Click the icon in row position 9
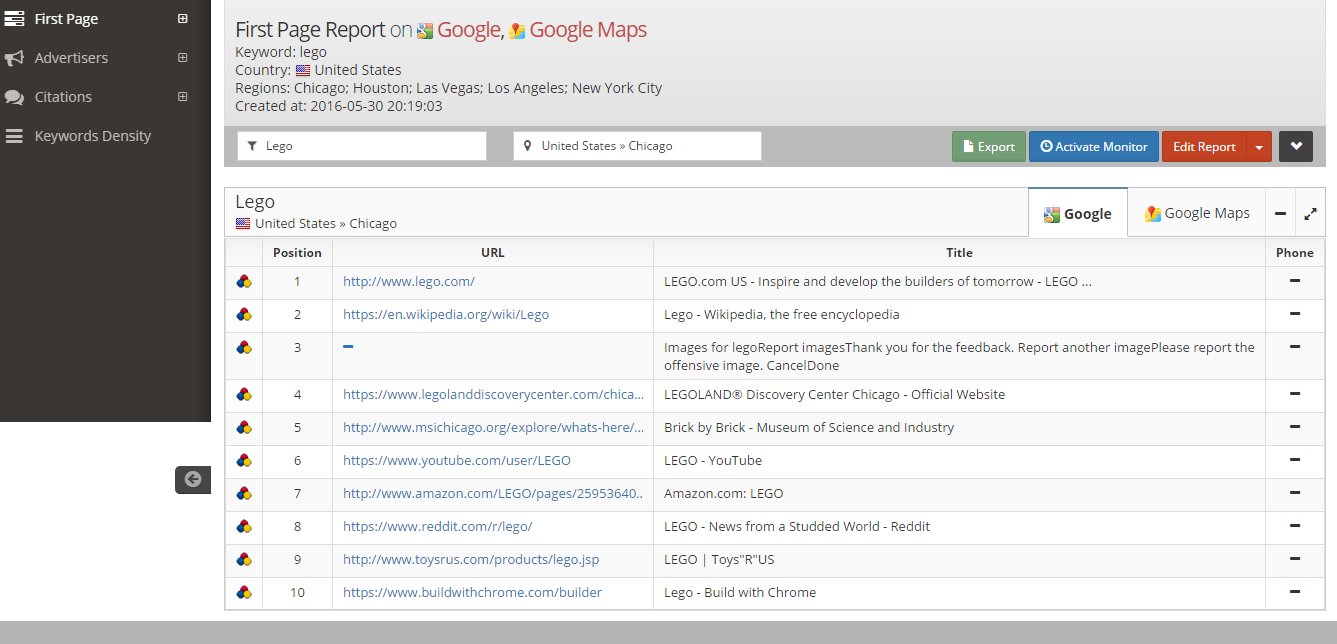The height and width of the screenshot is (644, 1337). pos(244,559)
